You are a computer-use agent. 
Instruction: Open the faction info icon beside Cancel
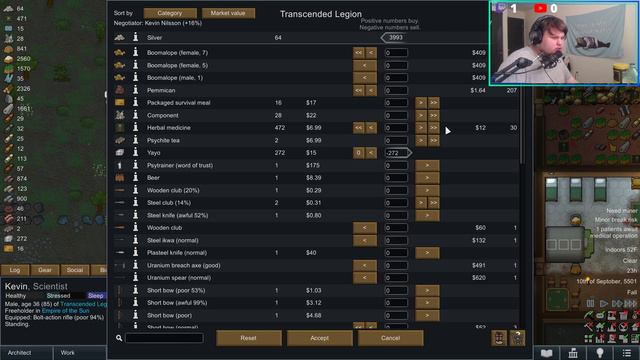pos(517,338)
